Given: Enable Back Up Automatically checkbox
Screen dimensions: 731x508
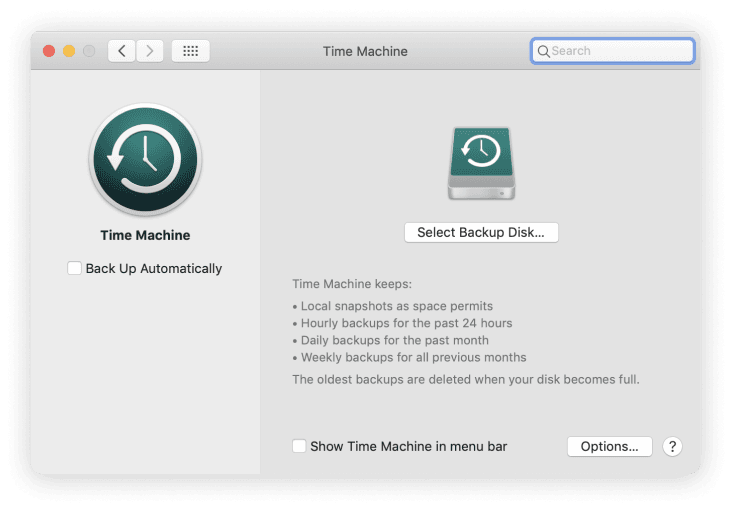Looking at the screenshot, I should 74,268.
